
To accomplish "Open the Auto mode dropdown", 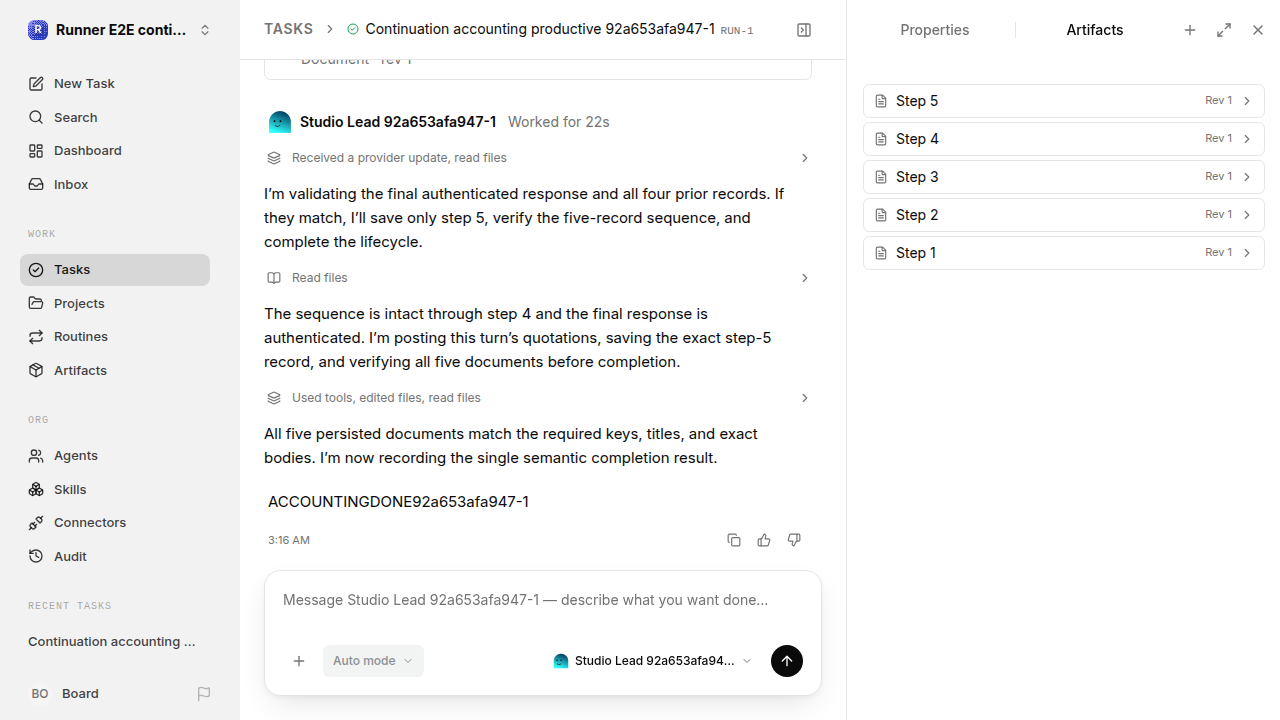I will pos(373,661).
